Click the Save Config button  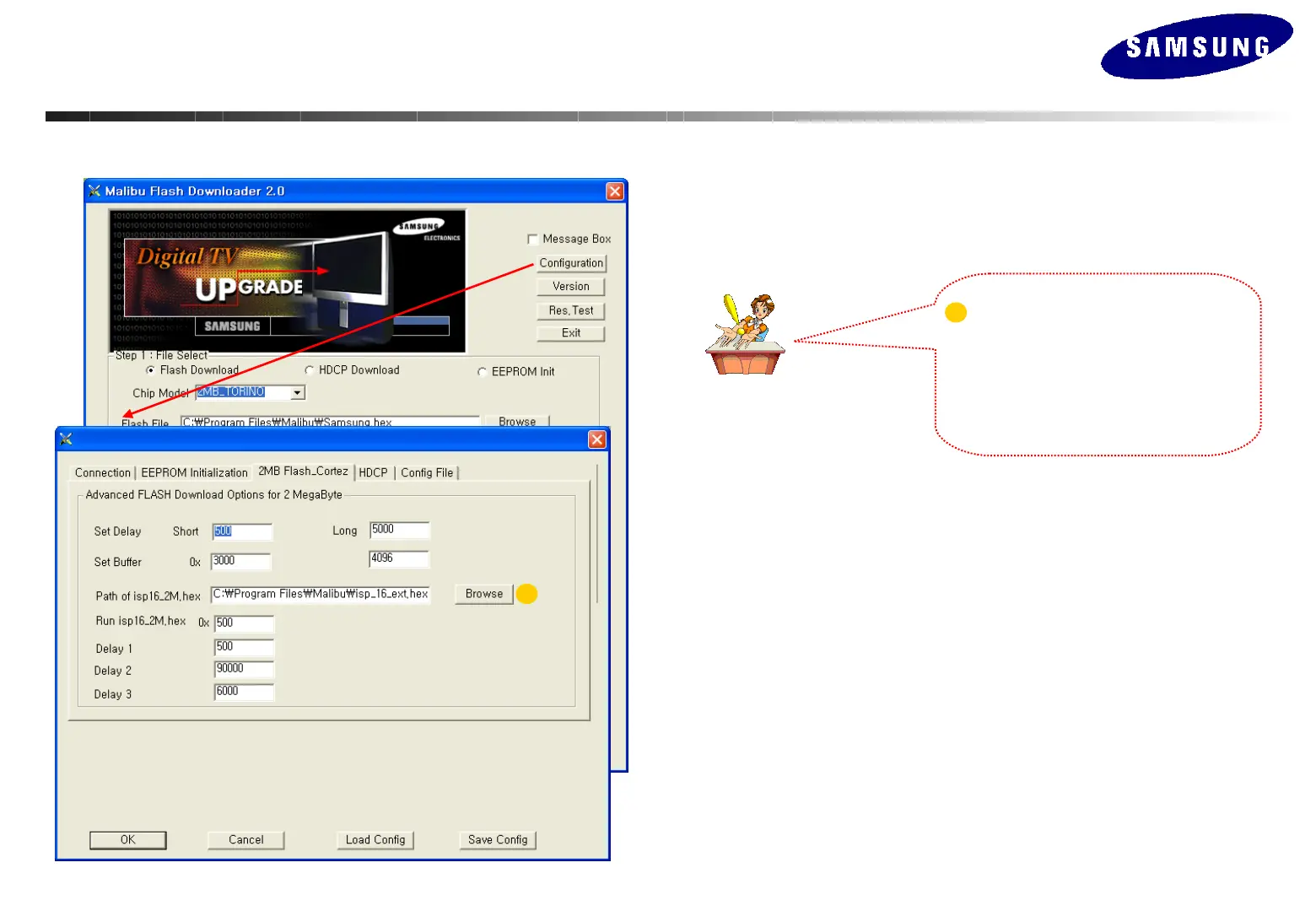click(x=498, y=840)
